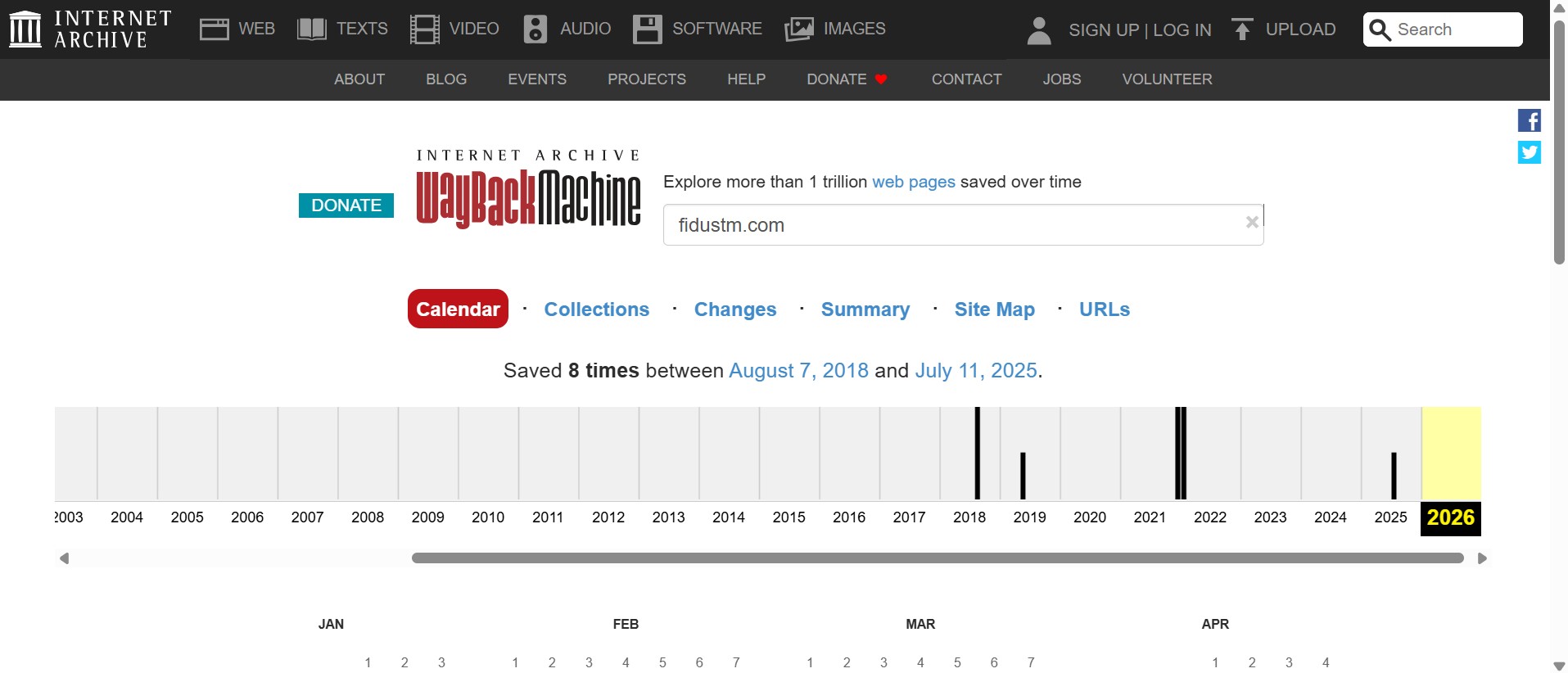Open the Software floppy disk icon
The width and height of the screenshot is (1568, 673).
click(648, 29)
